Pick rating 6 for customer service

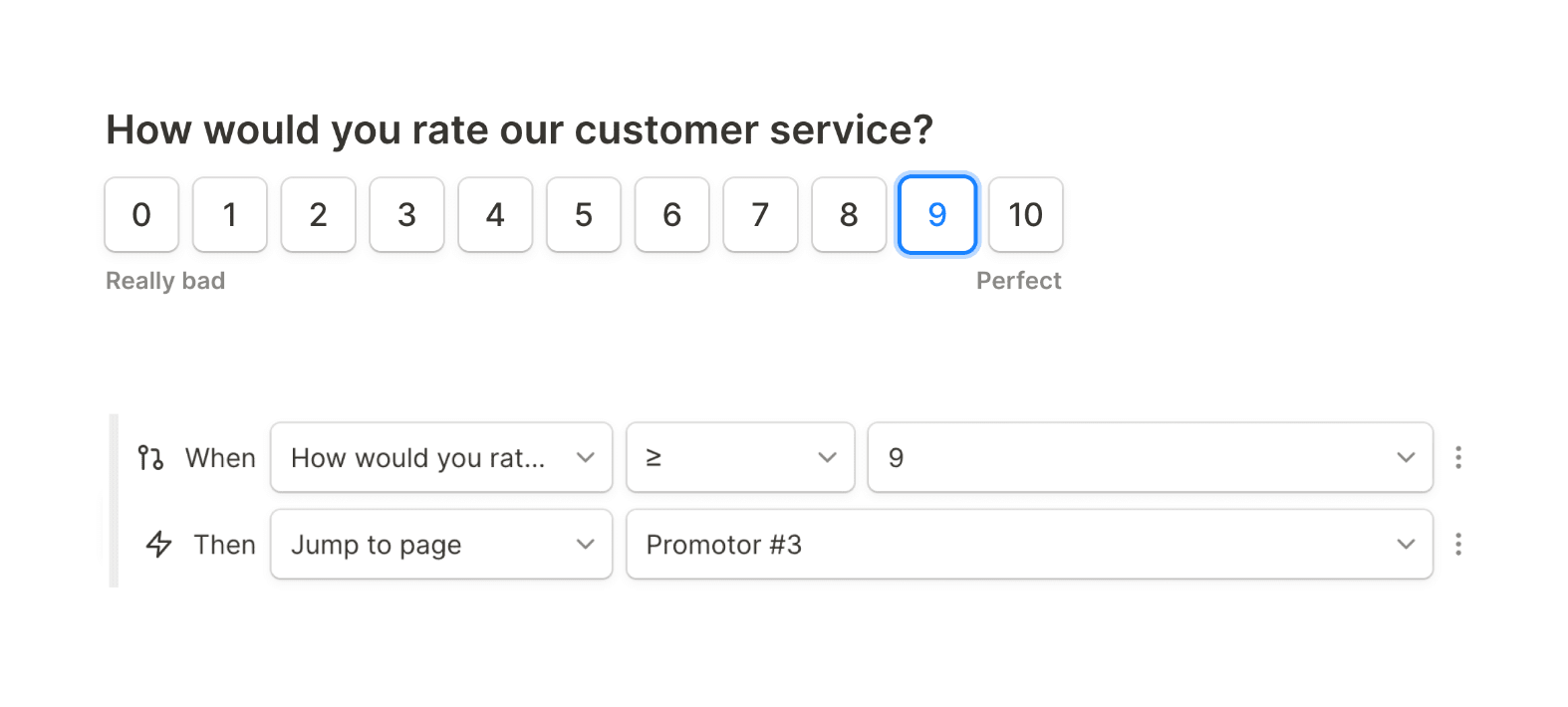(672, 214)
